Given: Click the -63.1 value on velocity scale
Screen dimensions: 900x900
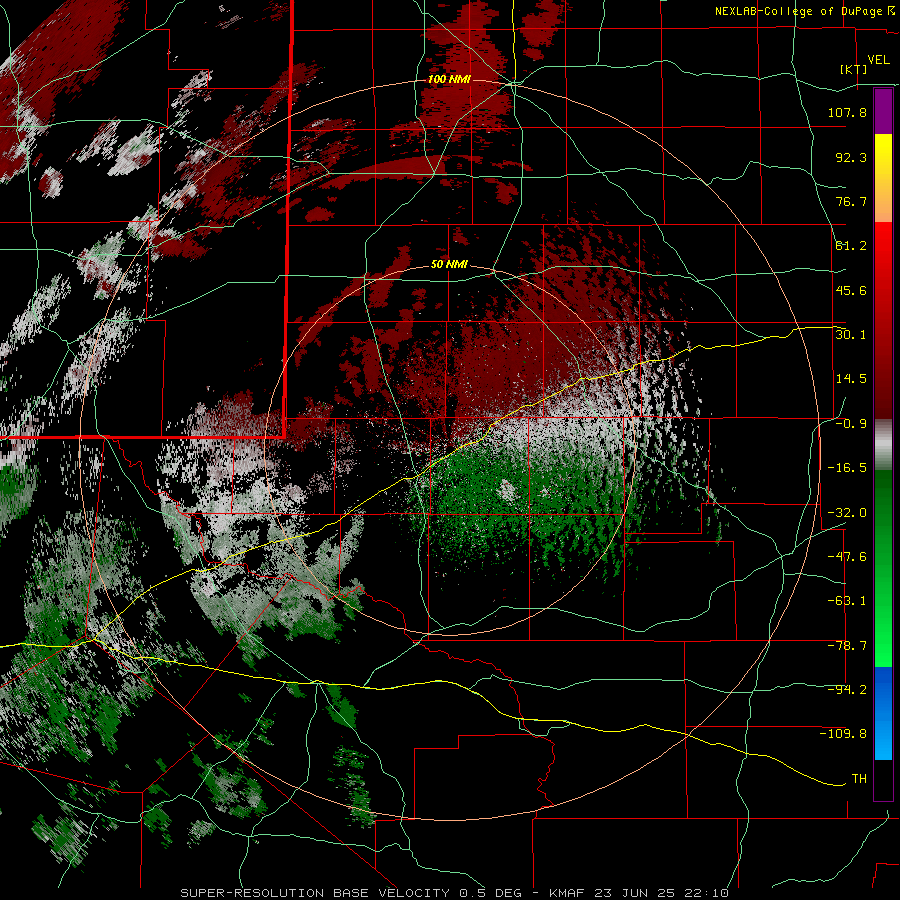Looking at the screenshot, I should (x=847, y=601).
